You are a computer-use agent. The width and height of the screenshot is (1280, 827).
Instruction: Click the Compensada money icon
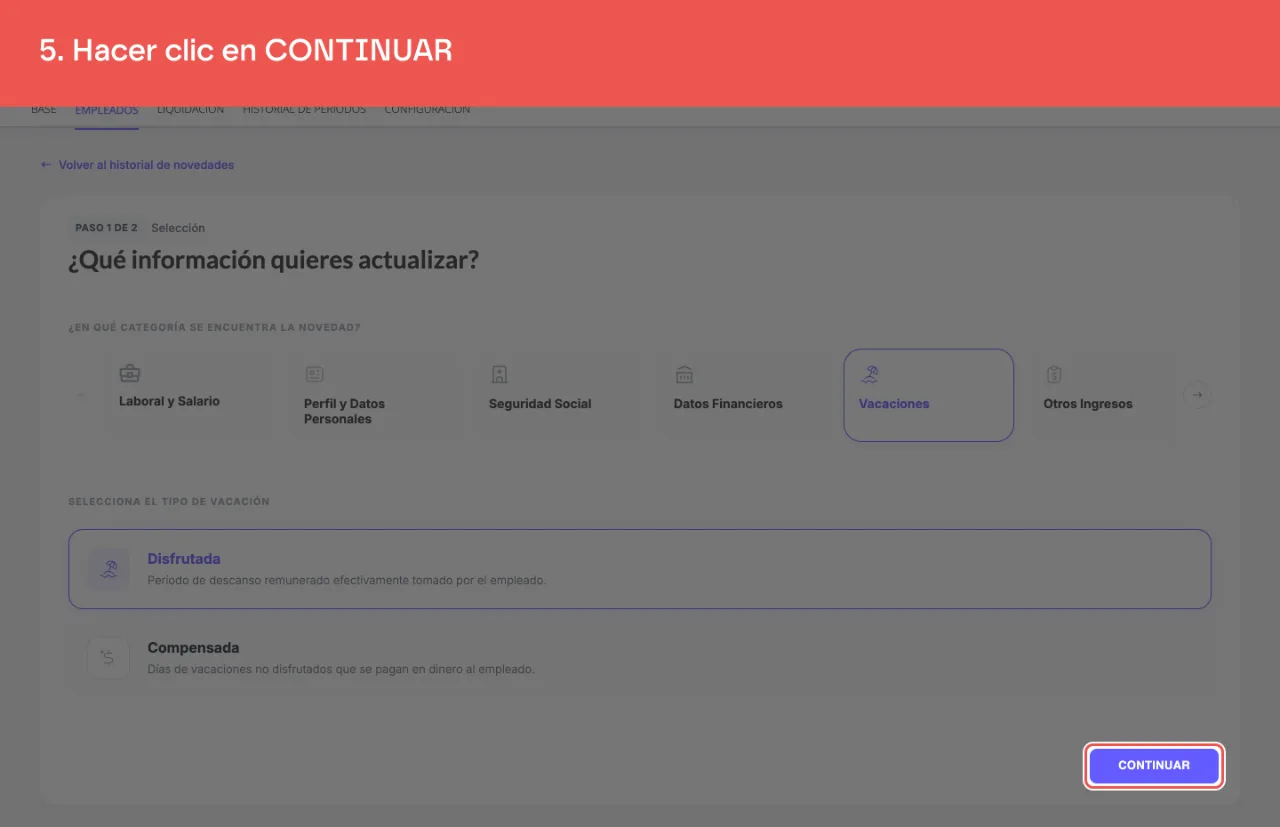pos(108,658)
